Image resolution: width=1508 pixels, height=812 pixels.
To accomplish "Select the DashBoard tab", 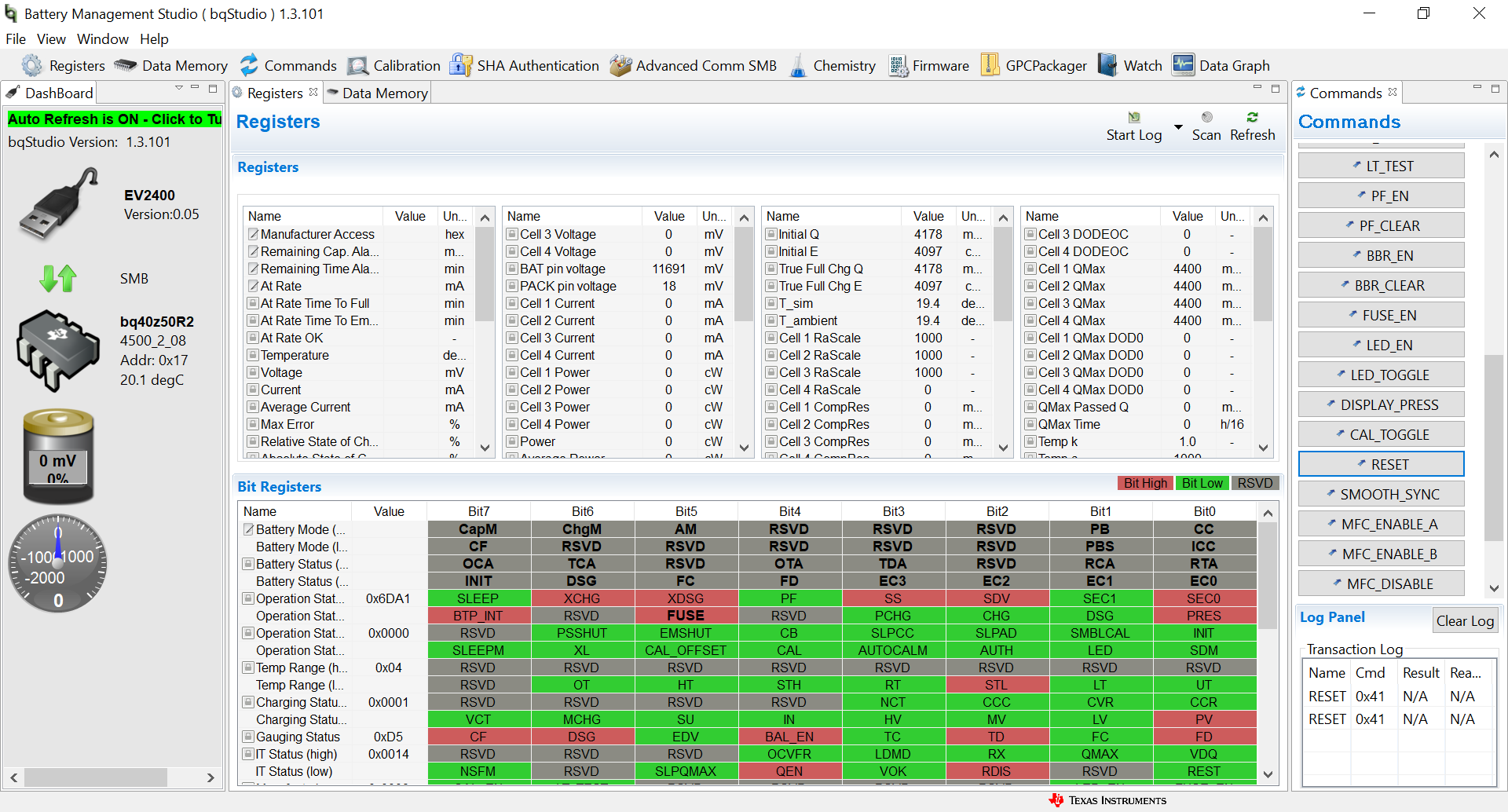I will pyautogui.click(x=49, y=93).
